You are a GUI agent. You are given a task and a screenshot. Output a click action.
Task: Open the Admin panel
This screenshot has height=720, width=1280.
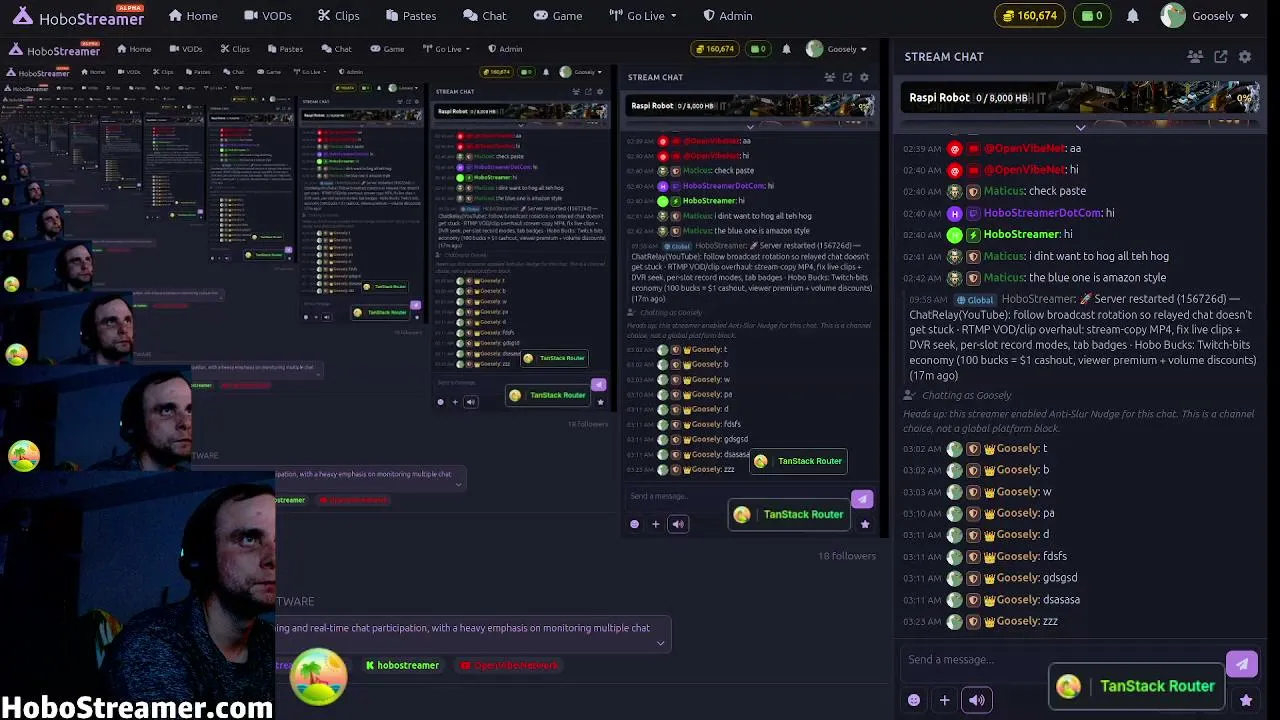pyautogui.click(x=728, y=16)
